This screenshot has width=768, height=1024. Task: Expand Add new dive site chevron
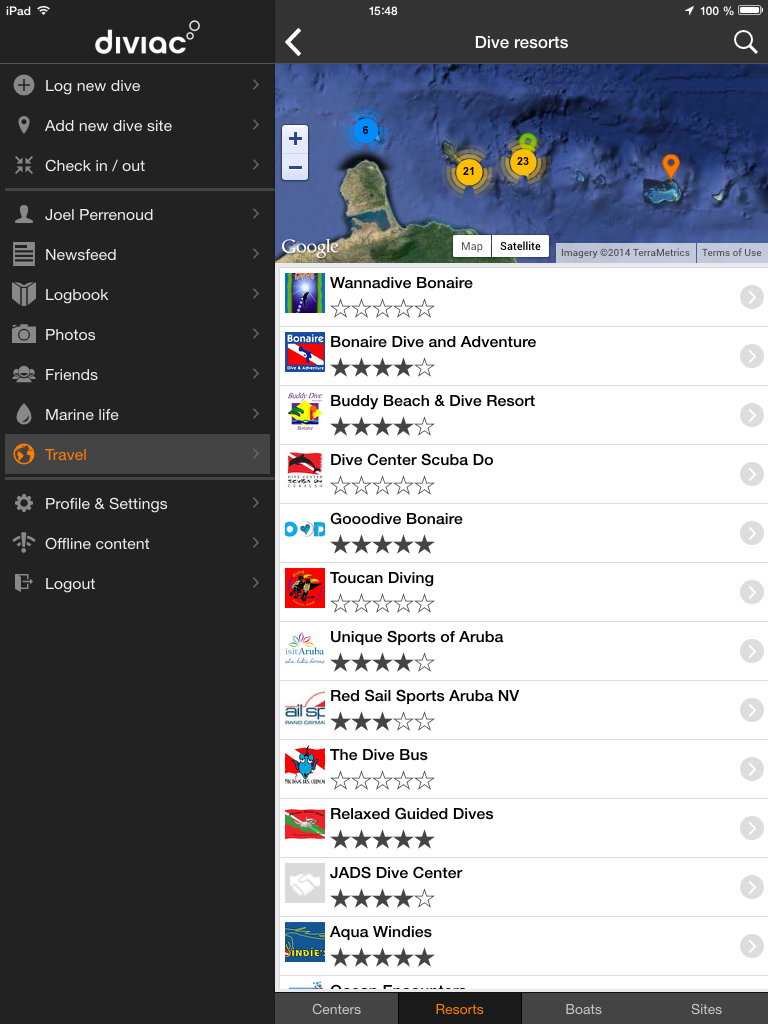(255, 125)
